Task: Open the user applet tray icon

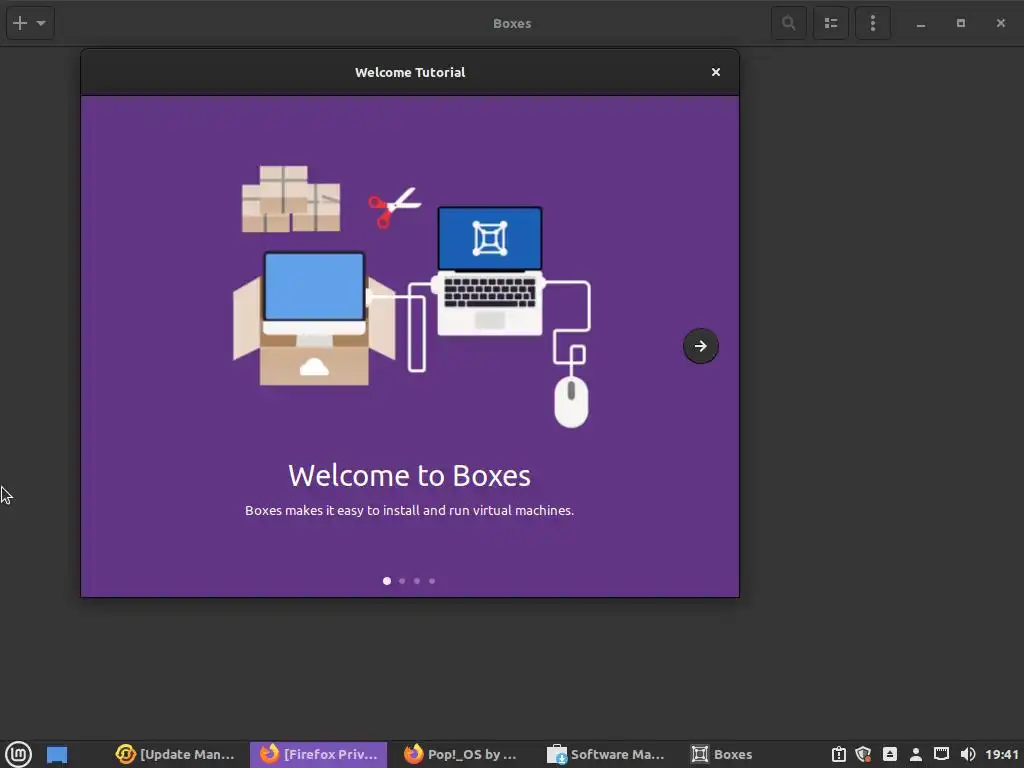Action: (x=916, y=754)
